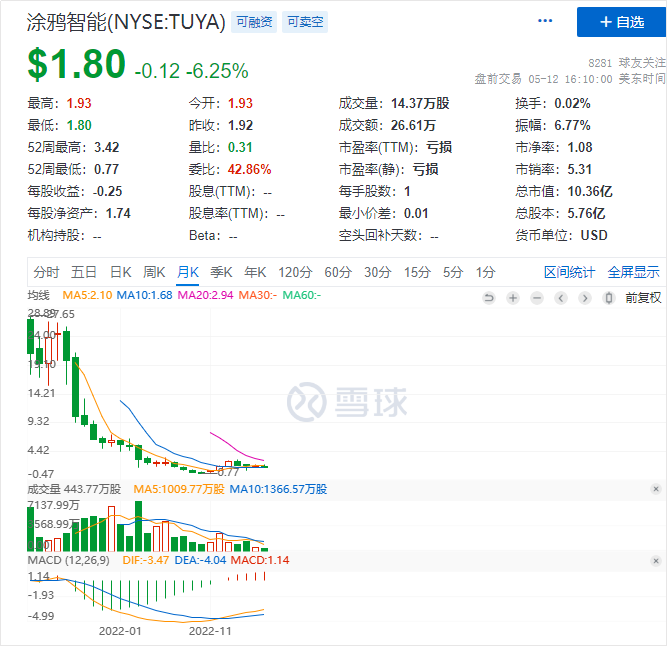Image resolution: width=668 pixels, height=646 pixels.
Task: Switch to 日K chart tab
Action: point(121,272)
